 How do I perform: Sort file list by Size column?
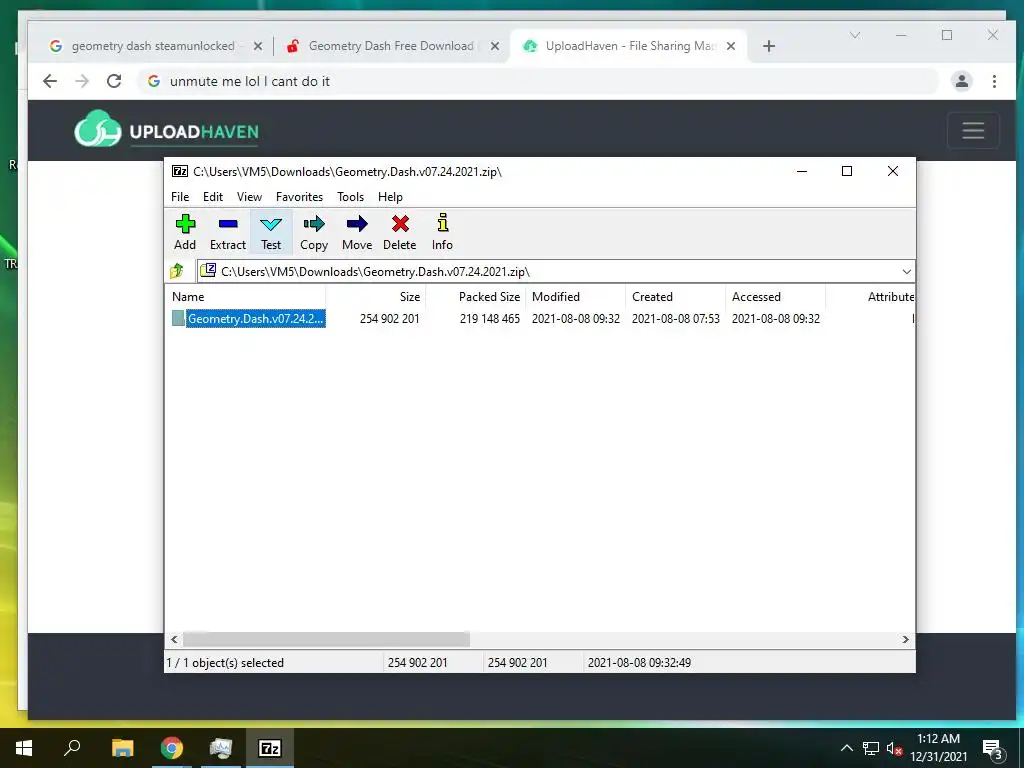pyautogui.click(x=376, y=296)
